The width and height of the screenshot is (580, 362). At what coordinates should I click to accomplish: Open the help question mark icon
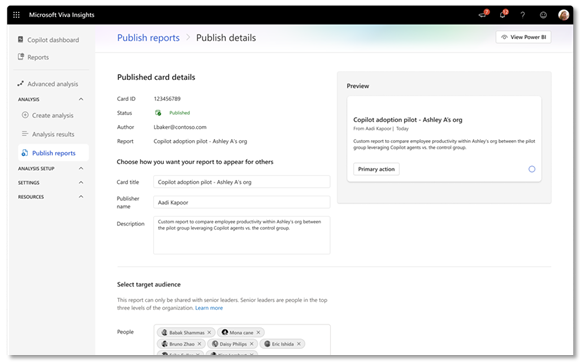point(523,15)
